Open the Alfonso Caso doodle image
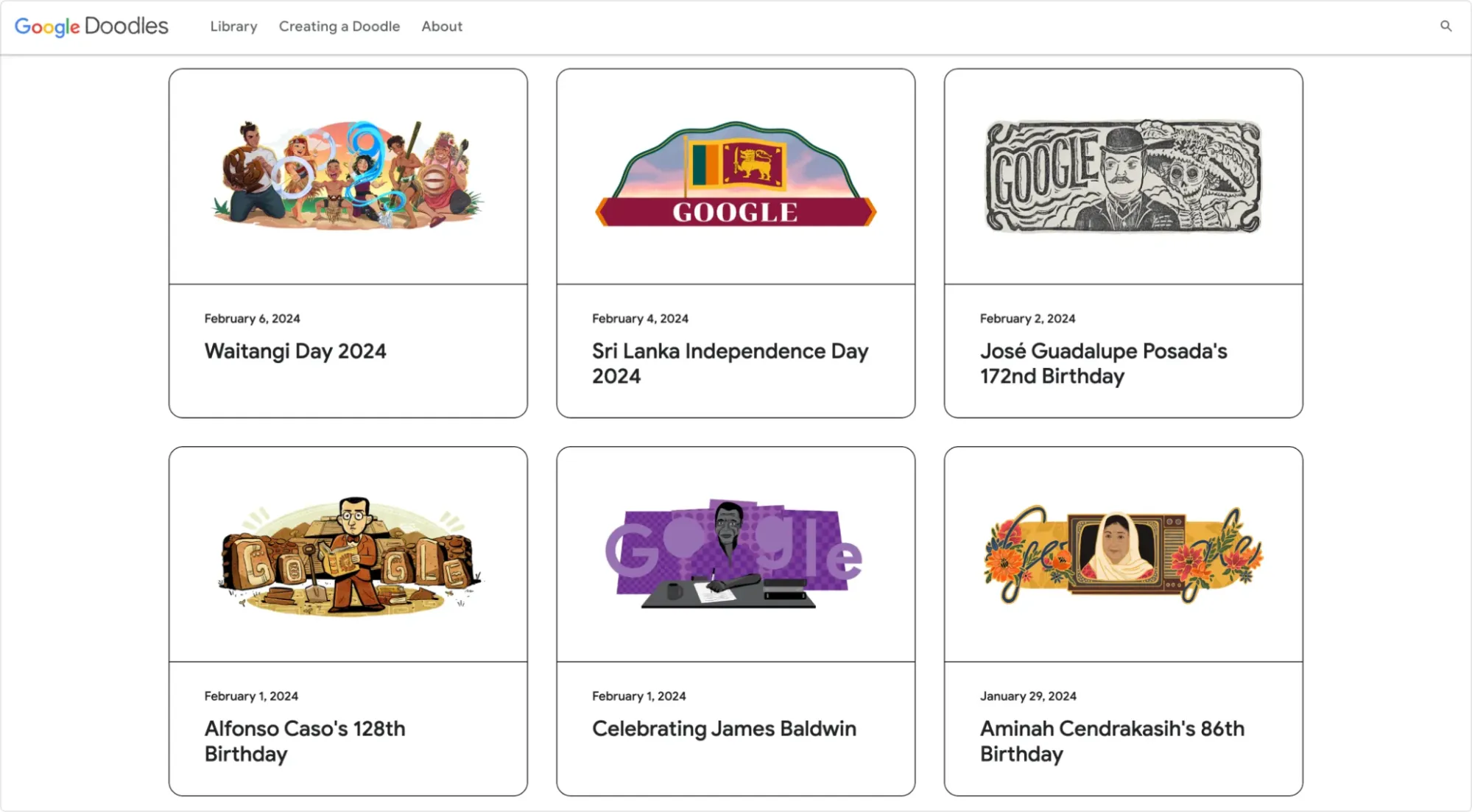Image resolution: width=1472 pixels, height=812 pixels. coord(348,555)
